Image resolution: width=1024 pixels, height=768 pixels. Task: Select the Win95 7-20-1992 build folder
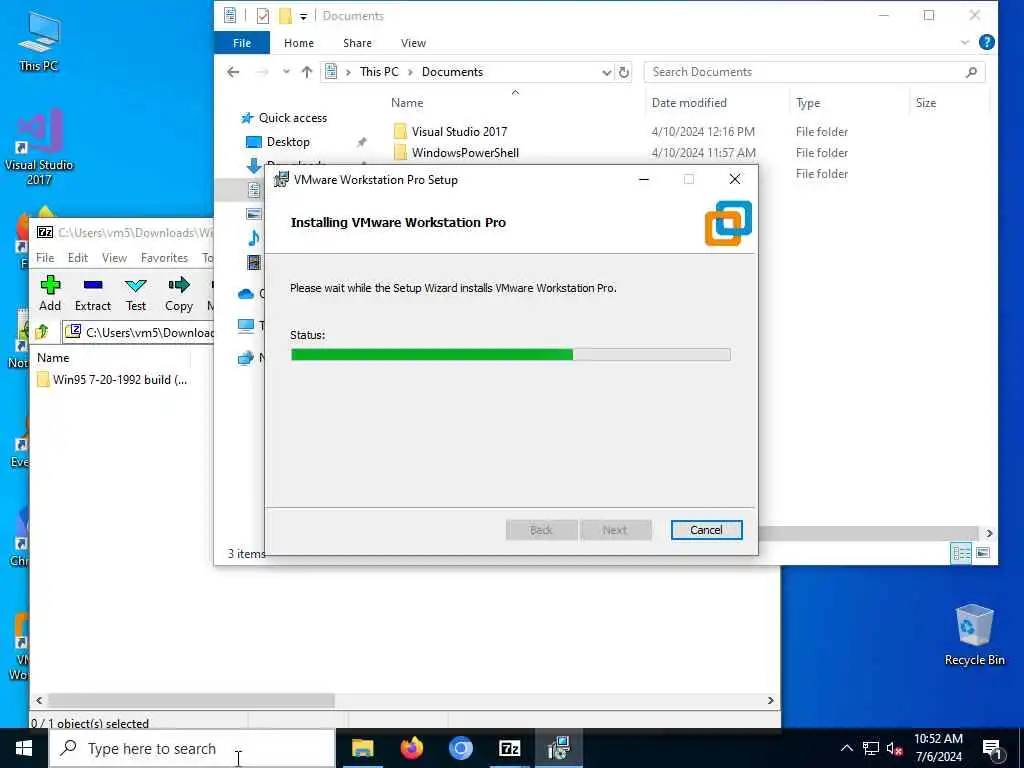(112, 379)
